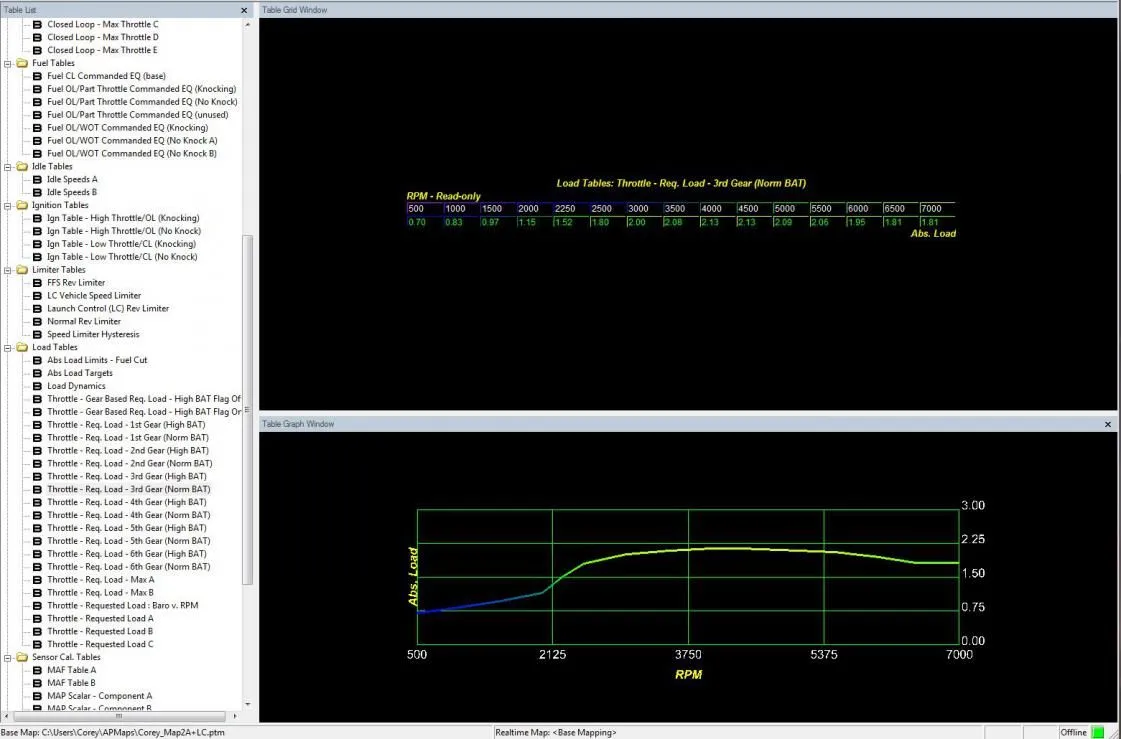Click the green Offline status indicator

coord(1098,732)
